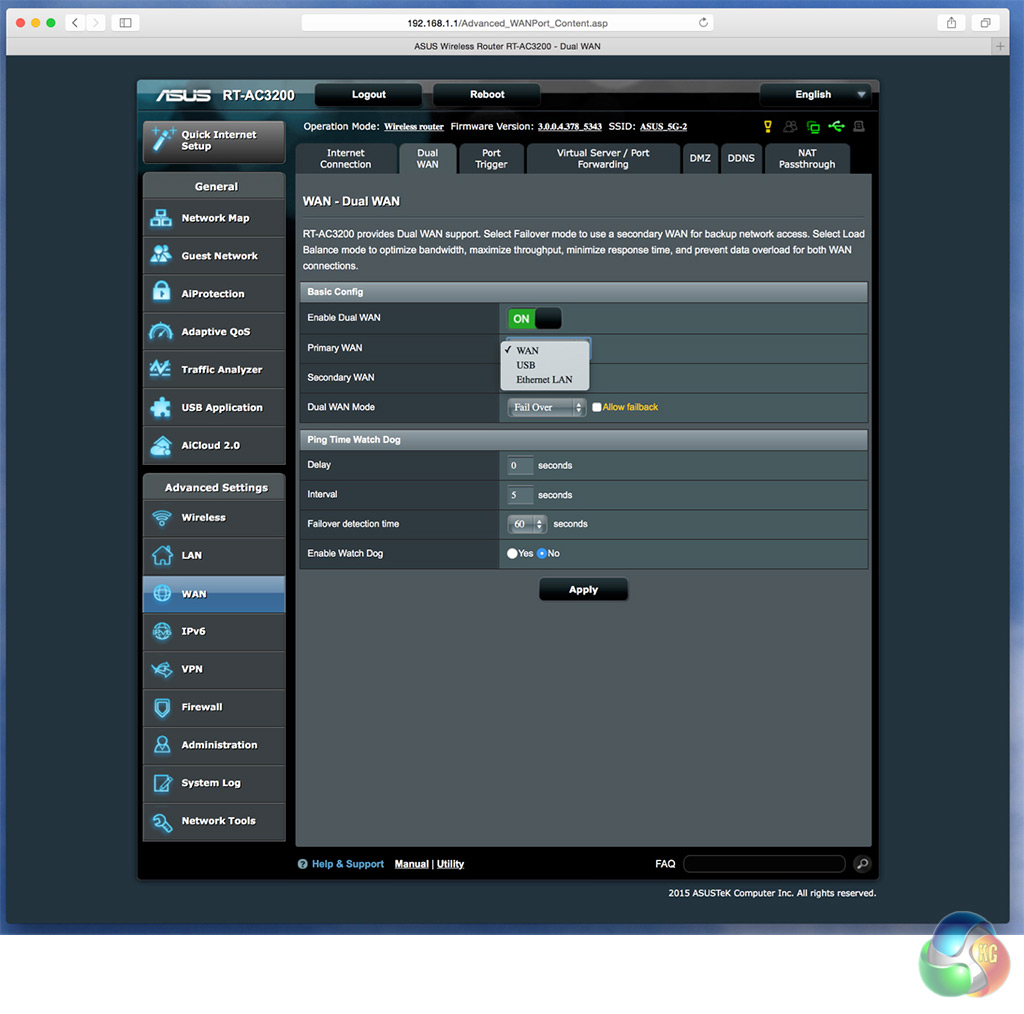Open a new Safari tab

(x=1000, y=46)
